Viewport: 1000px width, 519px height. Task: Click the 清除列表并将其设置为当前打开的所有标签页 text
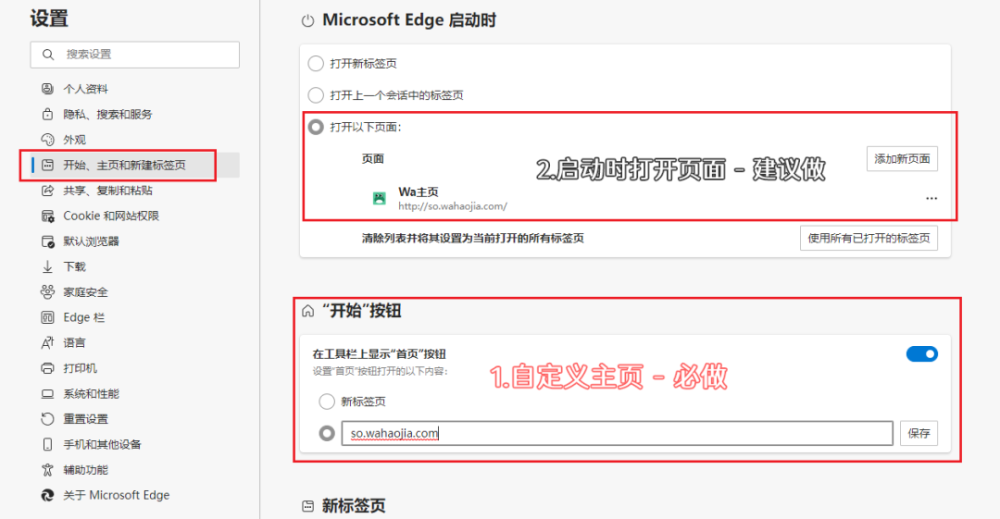pyautogui.click(x=473, y=238)
